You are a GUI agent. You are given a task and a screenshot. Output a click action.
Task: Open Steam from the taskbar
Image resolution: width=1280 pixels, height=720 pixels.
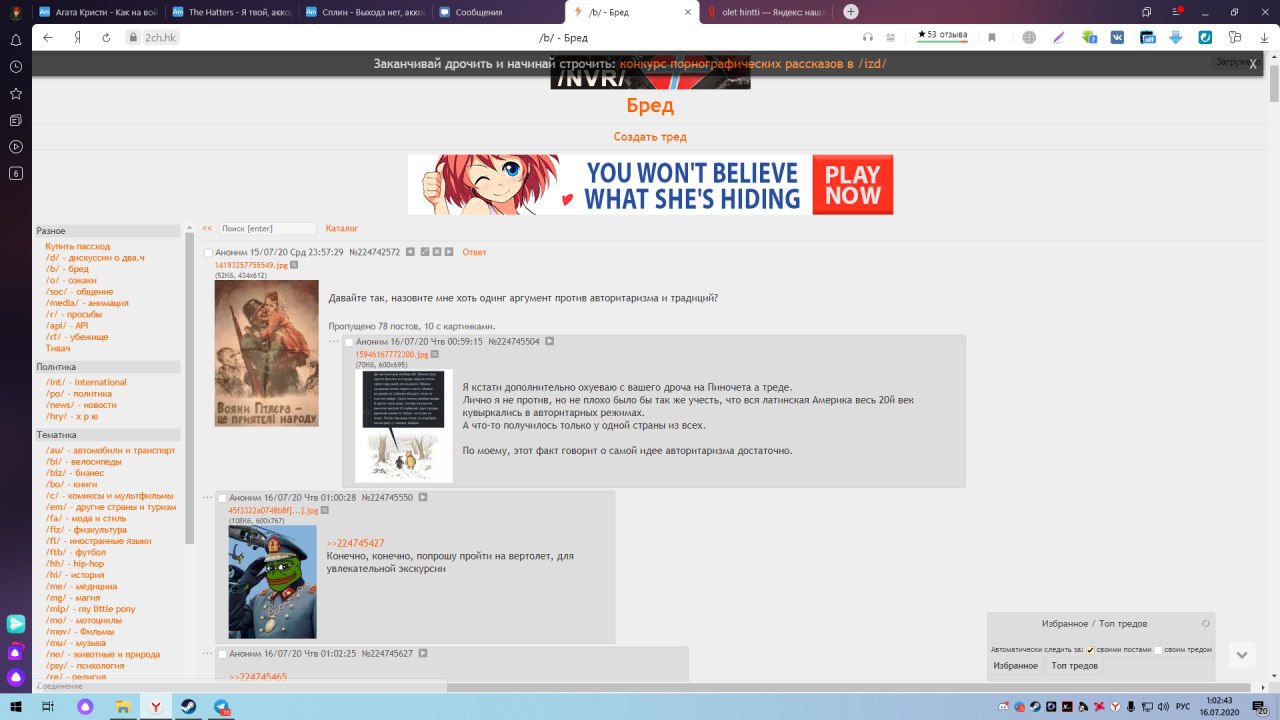[188, 706]
